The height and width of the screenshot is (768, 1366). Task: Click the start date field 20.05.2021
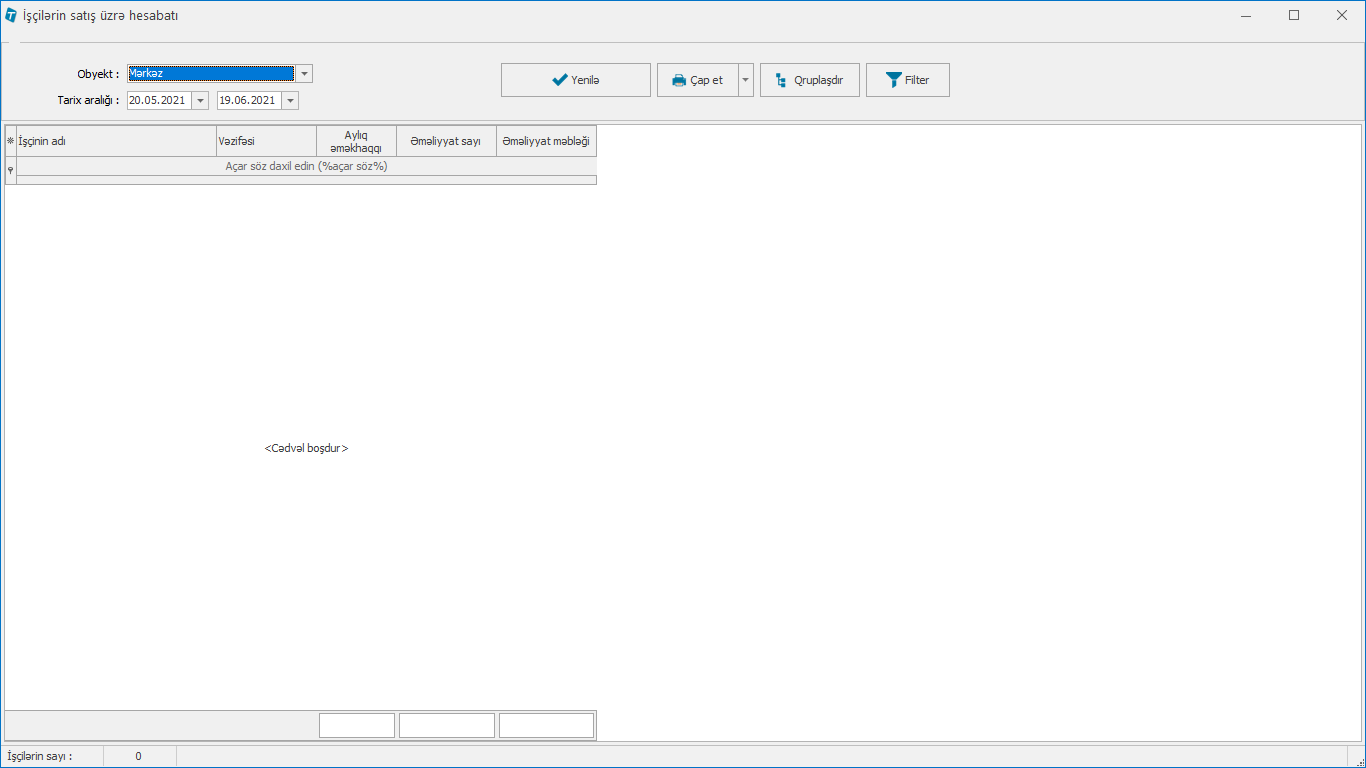tap(158, 101)
